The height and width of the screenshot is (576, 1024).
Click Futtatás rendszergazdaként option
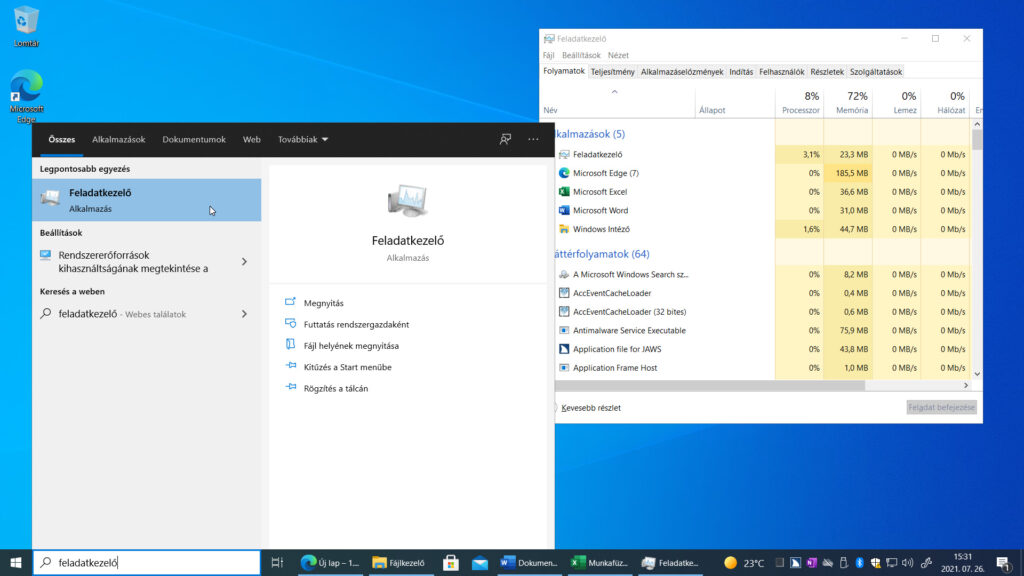(x=356, y=325)
